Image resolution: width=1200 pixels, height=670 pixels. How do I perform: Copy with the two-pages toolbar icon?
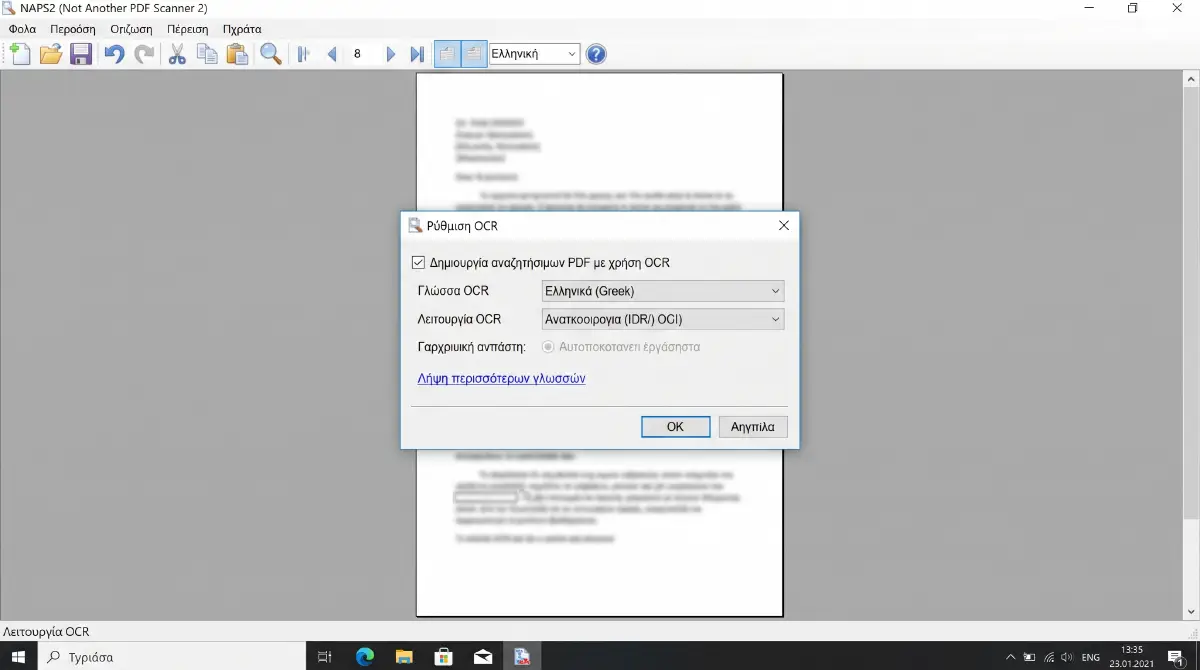[x=207, y=54]
